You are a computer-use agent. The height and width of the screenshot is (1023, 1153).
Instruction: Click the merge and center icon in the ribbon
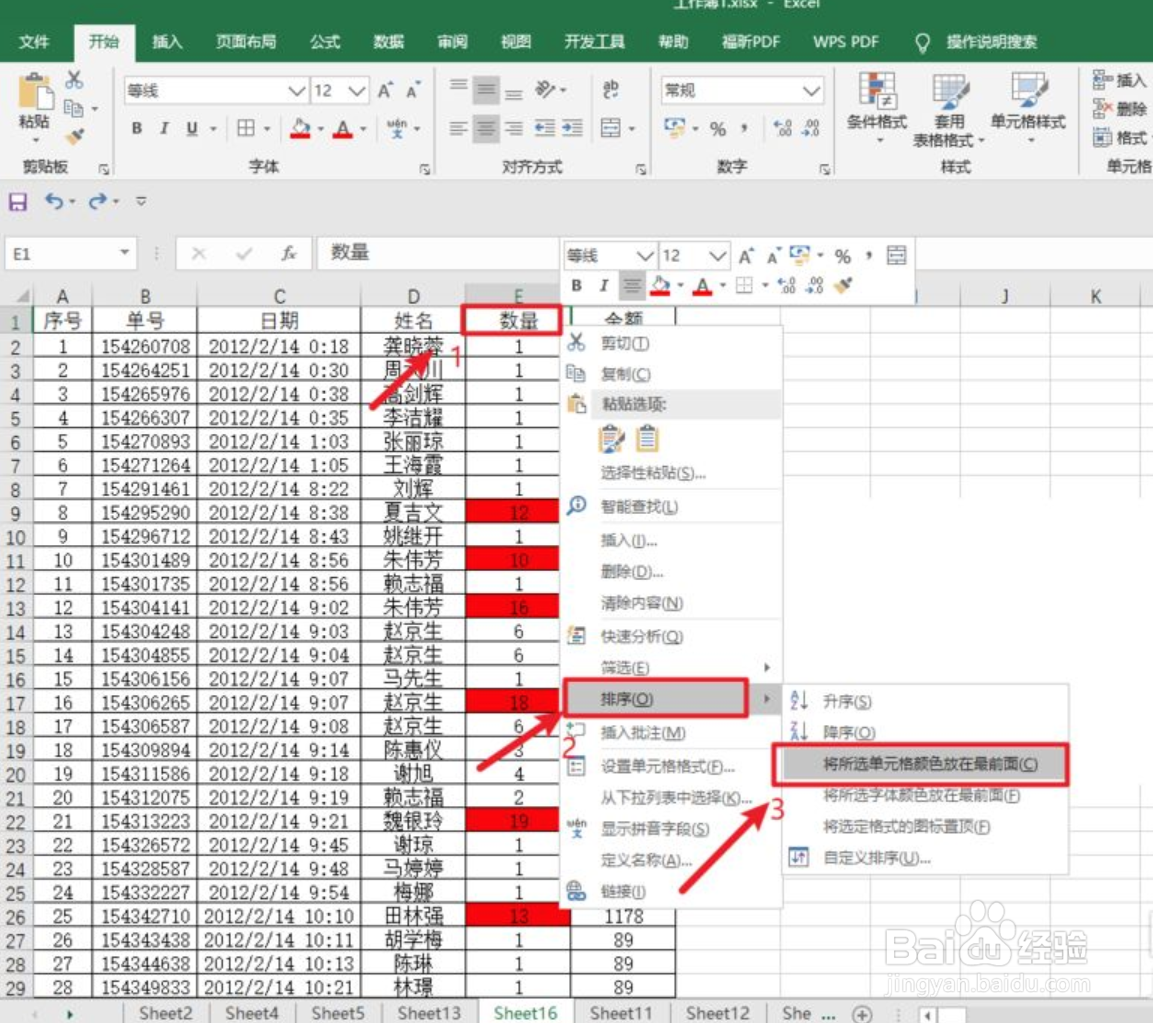(x=610, y=128)
